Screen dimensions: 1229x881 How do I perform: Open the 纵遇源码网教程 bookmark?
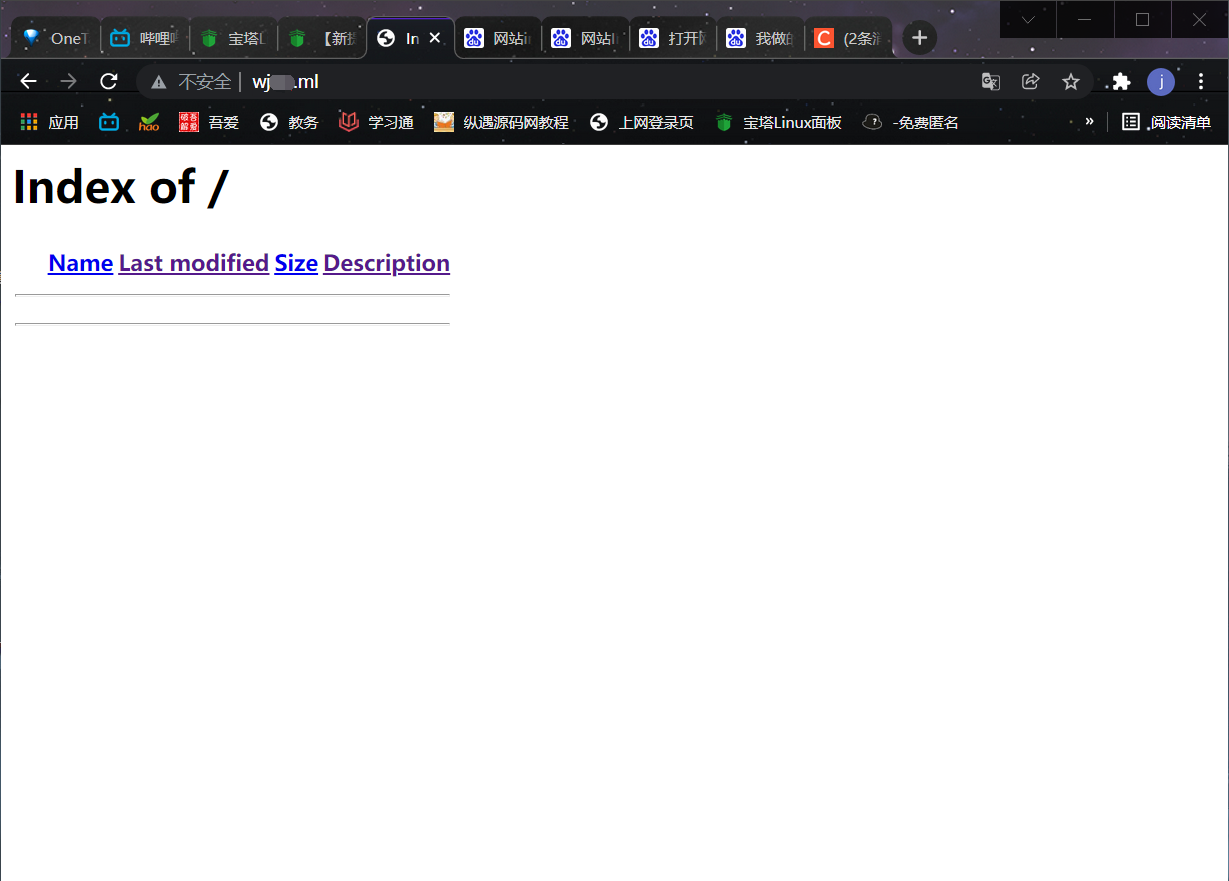[501, 122]
